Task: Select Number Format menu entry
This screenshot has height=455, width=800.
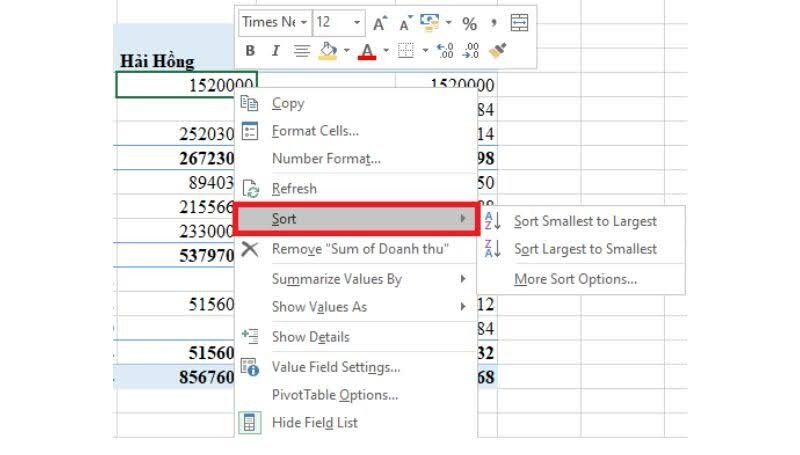Action: (x=356, y=159)
